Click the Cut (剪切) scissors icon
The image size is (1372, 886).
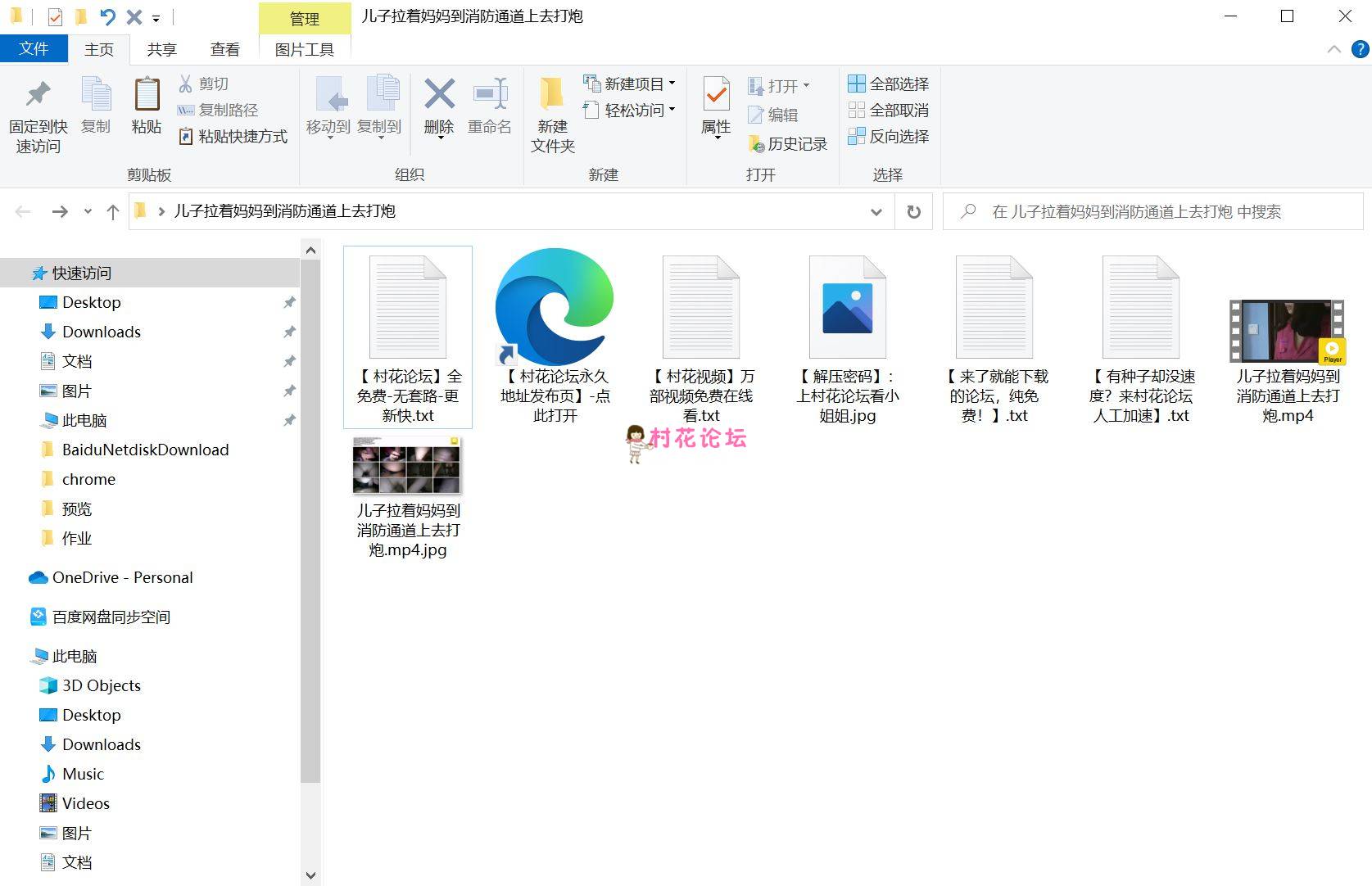[186, 84]
